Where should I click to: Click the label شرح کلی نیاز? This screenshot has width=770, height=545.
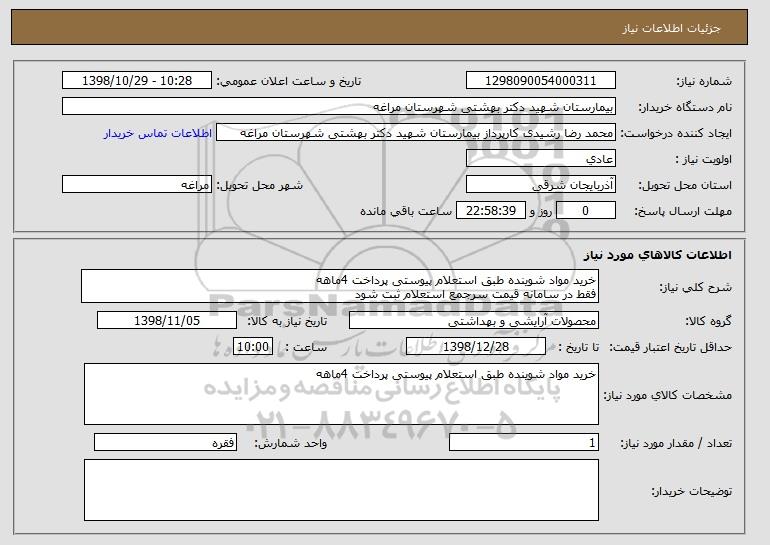pyautogui.click(x=695, y=287)
